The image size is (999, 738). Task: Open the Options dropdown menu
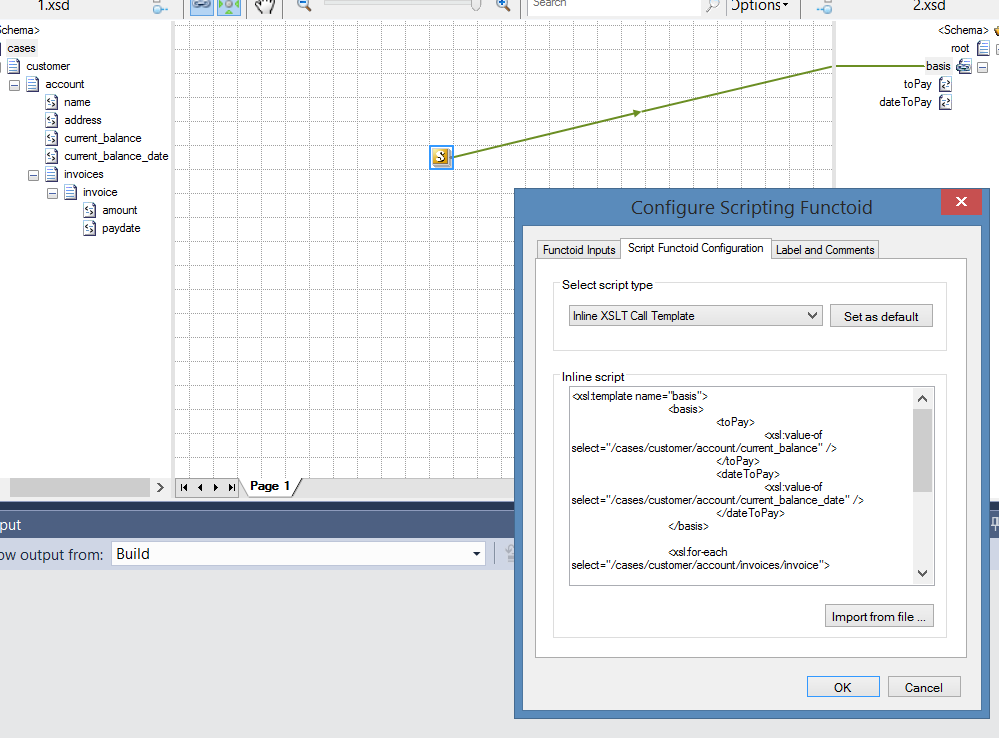coord(759,6)
